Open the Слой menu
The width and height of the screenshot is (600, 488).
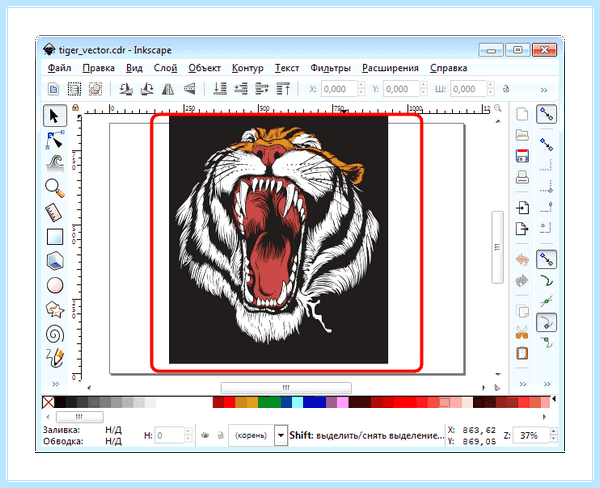point(165,68)
